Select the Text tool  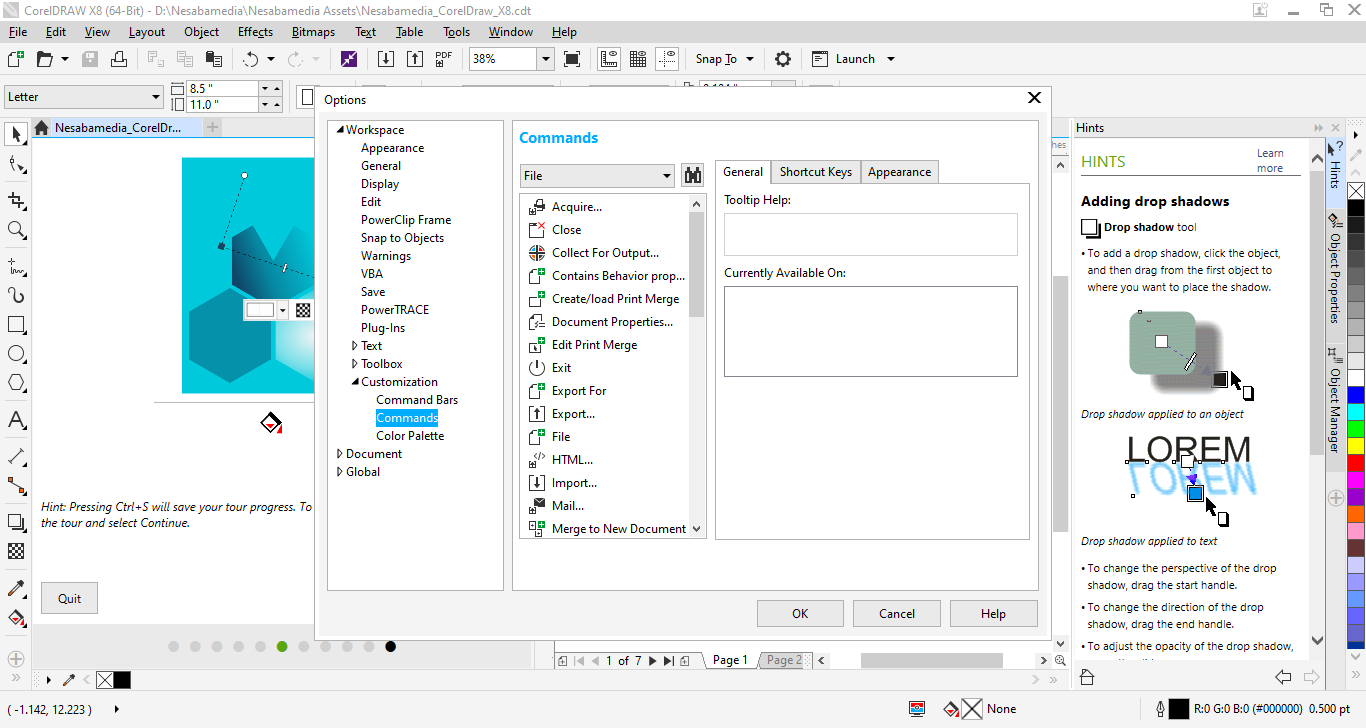point(16,420)
